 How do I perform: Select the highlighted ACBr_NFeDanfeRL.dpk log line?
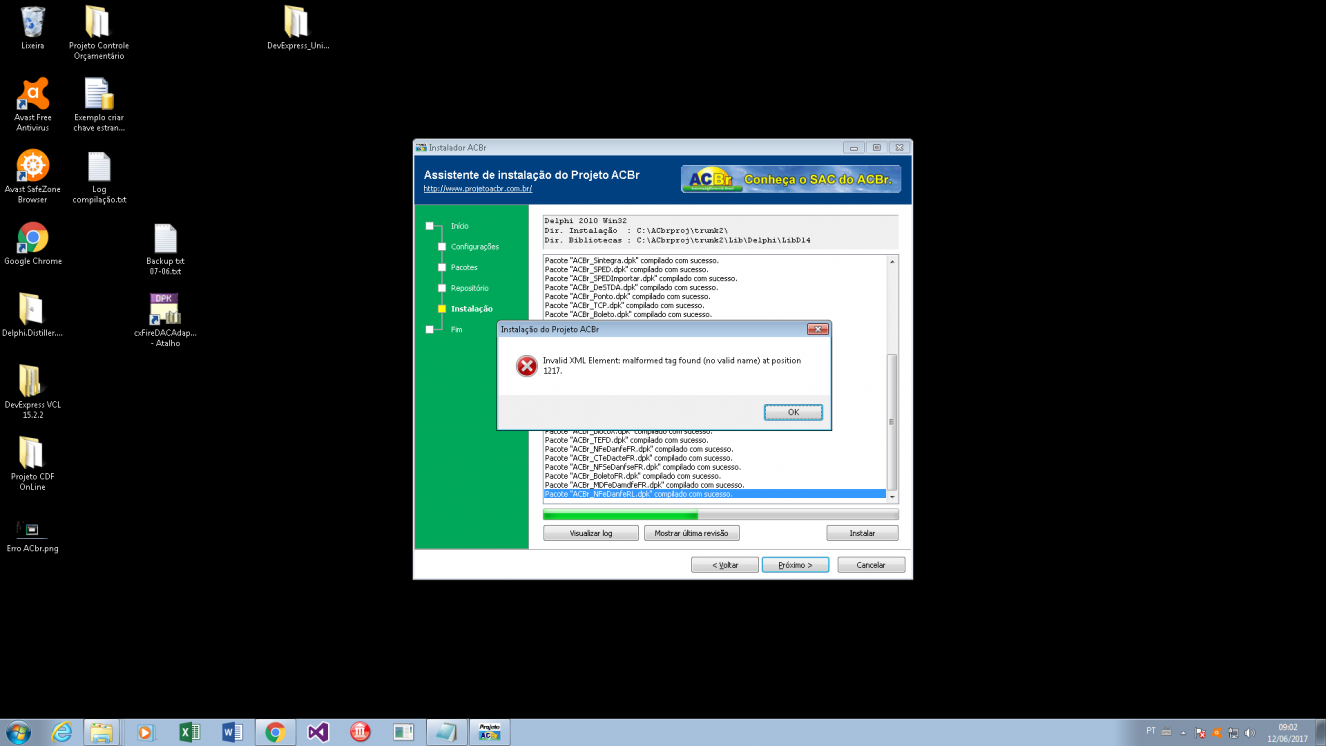point(715,494)
